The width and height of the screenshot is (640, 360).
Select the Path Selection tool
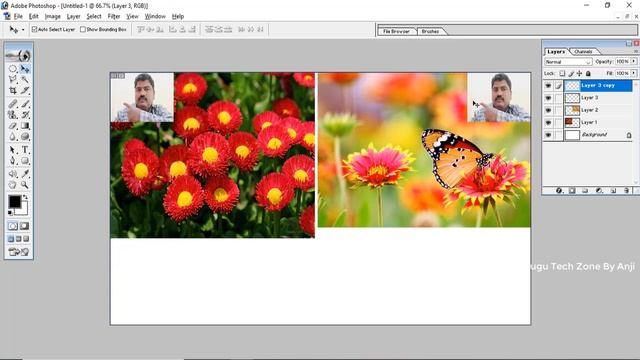13,150
